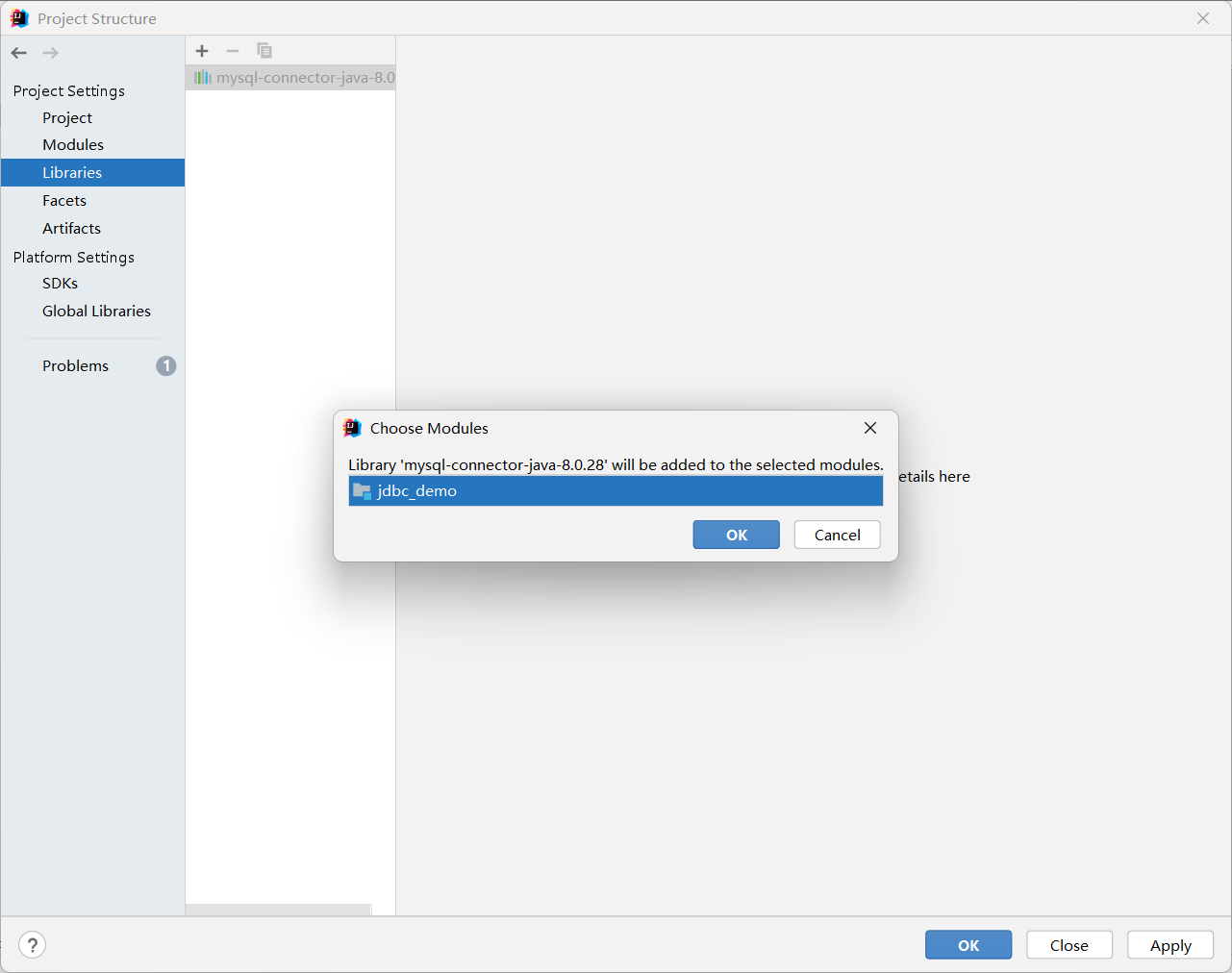Viewport: 1232px width, 973px height.
Task: Select jdbc_demo module in Choose Modules
Action: 616,491
